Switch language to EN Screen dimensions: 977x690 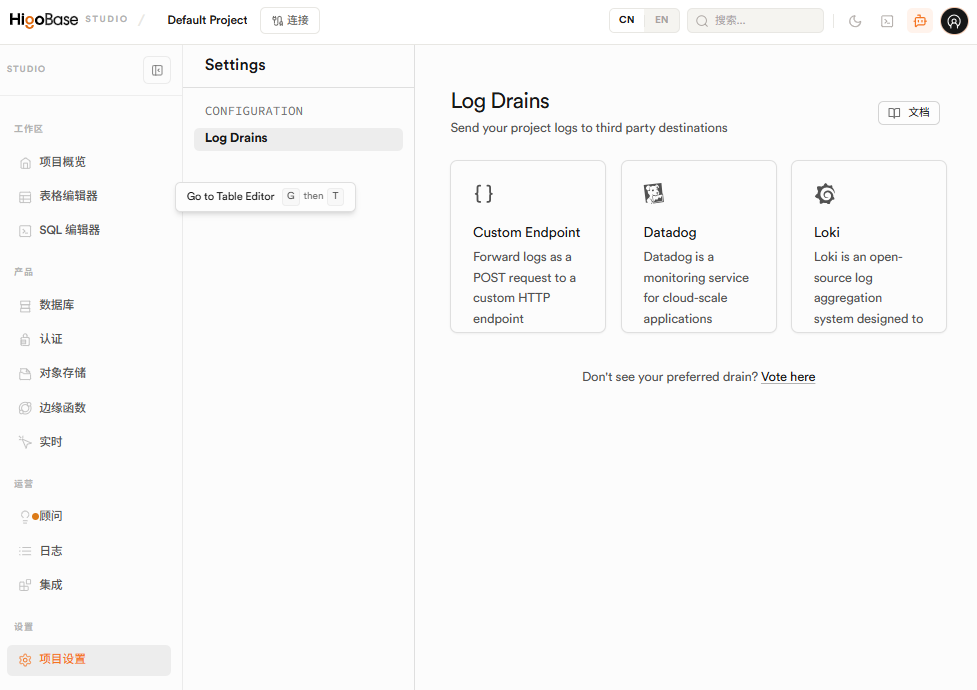point(662,20)
